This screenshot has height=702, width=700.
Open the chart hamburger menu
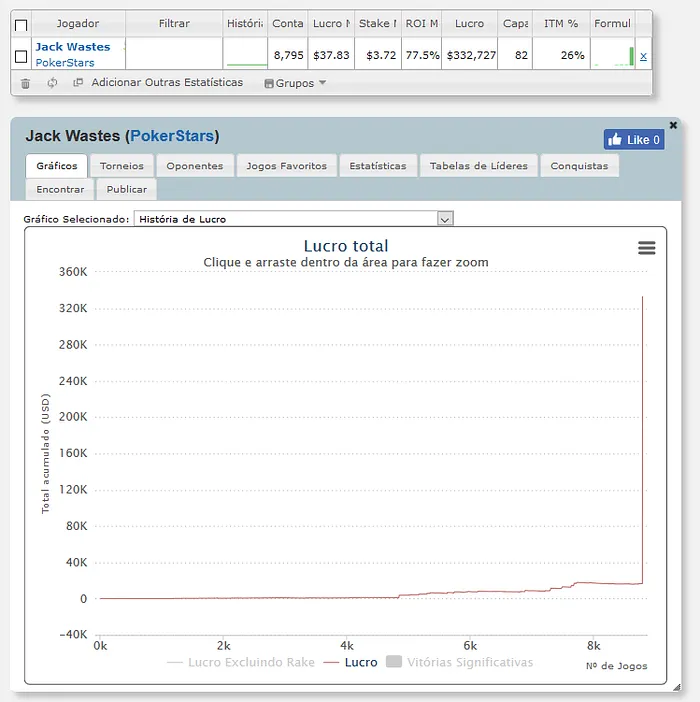tap(647, 248)
